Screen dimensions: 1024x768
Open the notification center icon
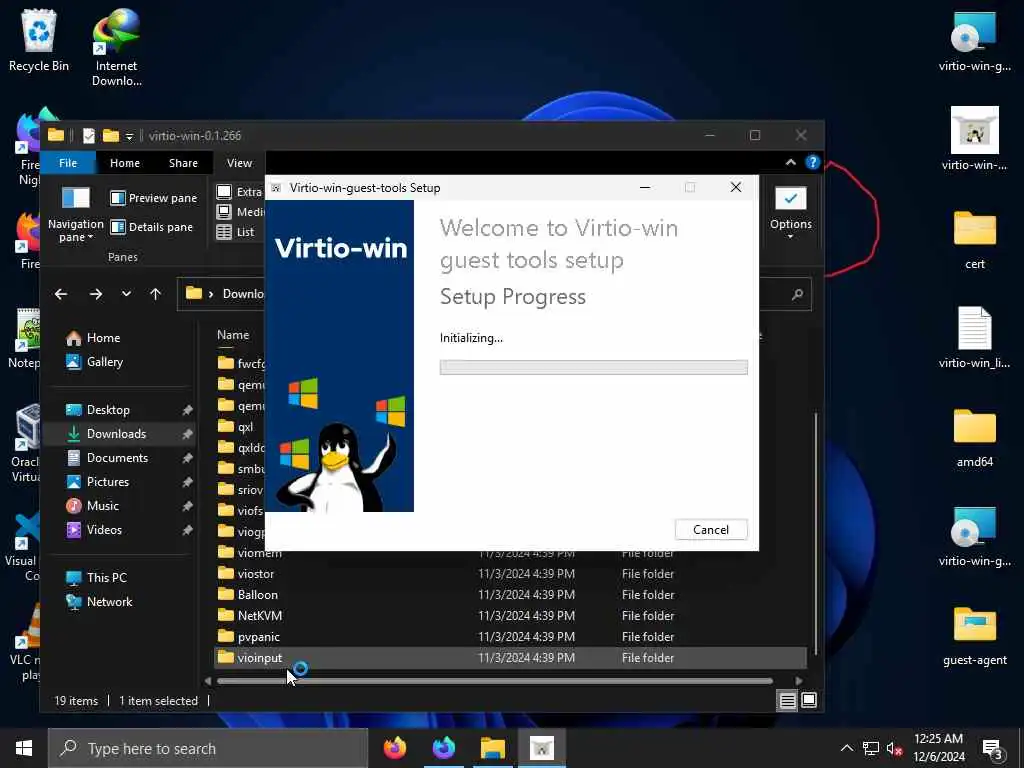coord(993,749)
